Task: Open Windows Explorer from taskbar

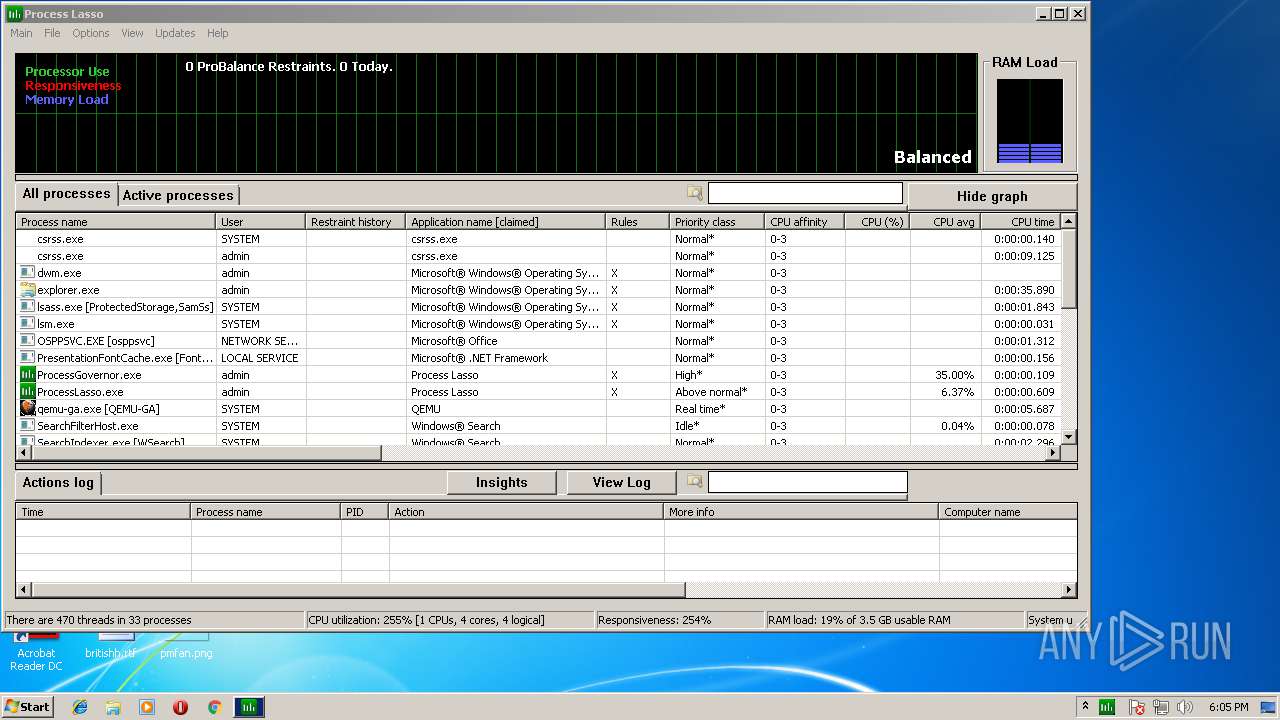Action: (113, 707)
